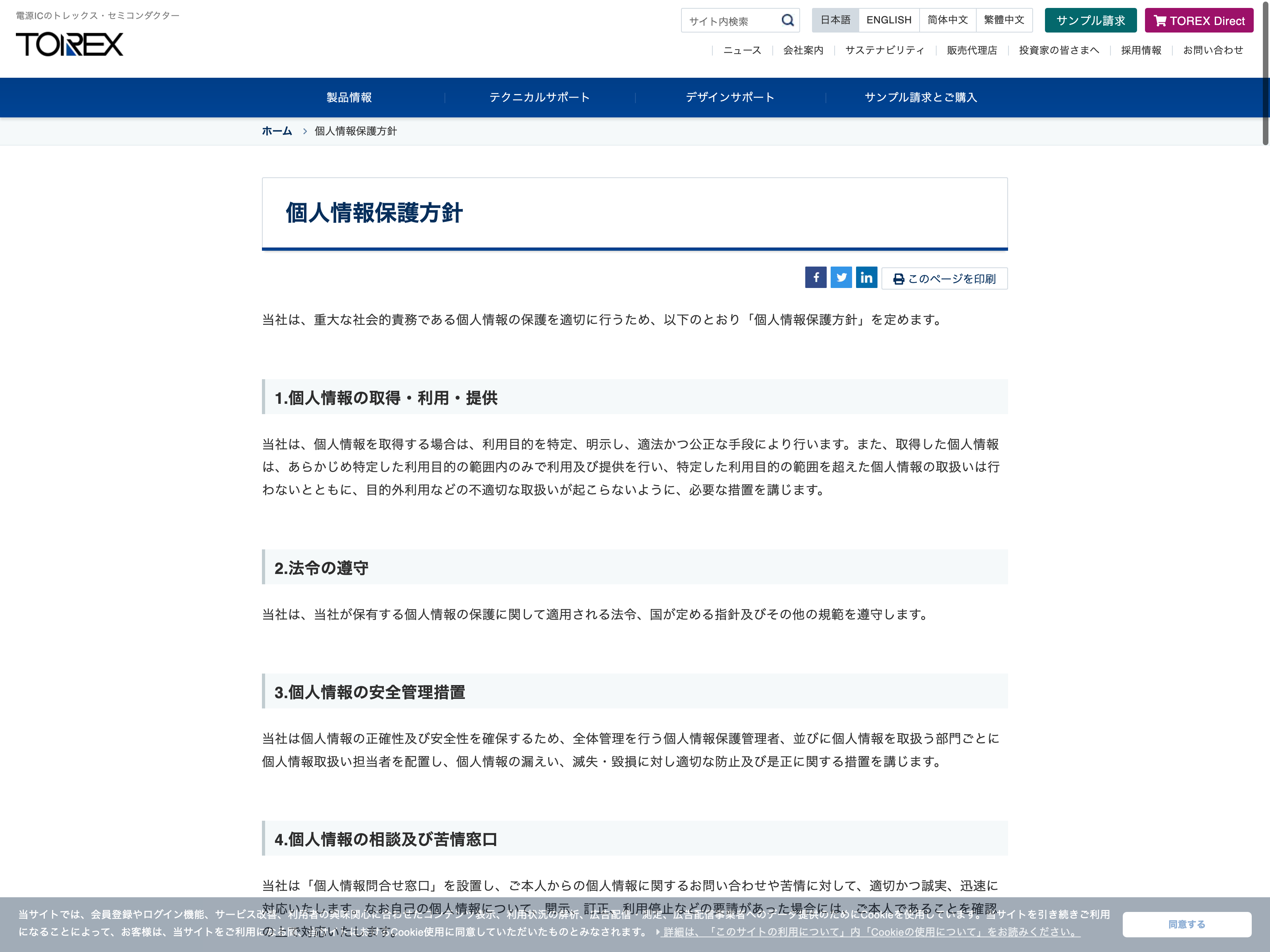
Task: Go to 会社案内 page
Action: (802, 50)
